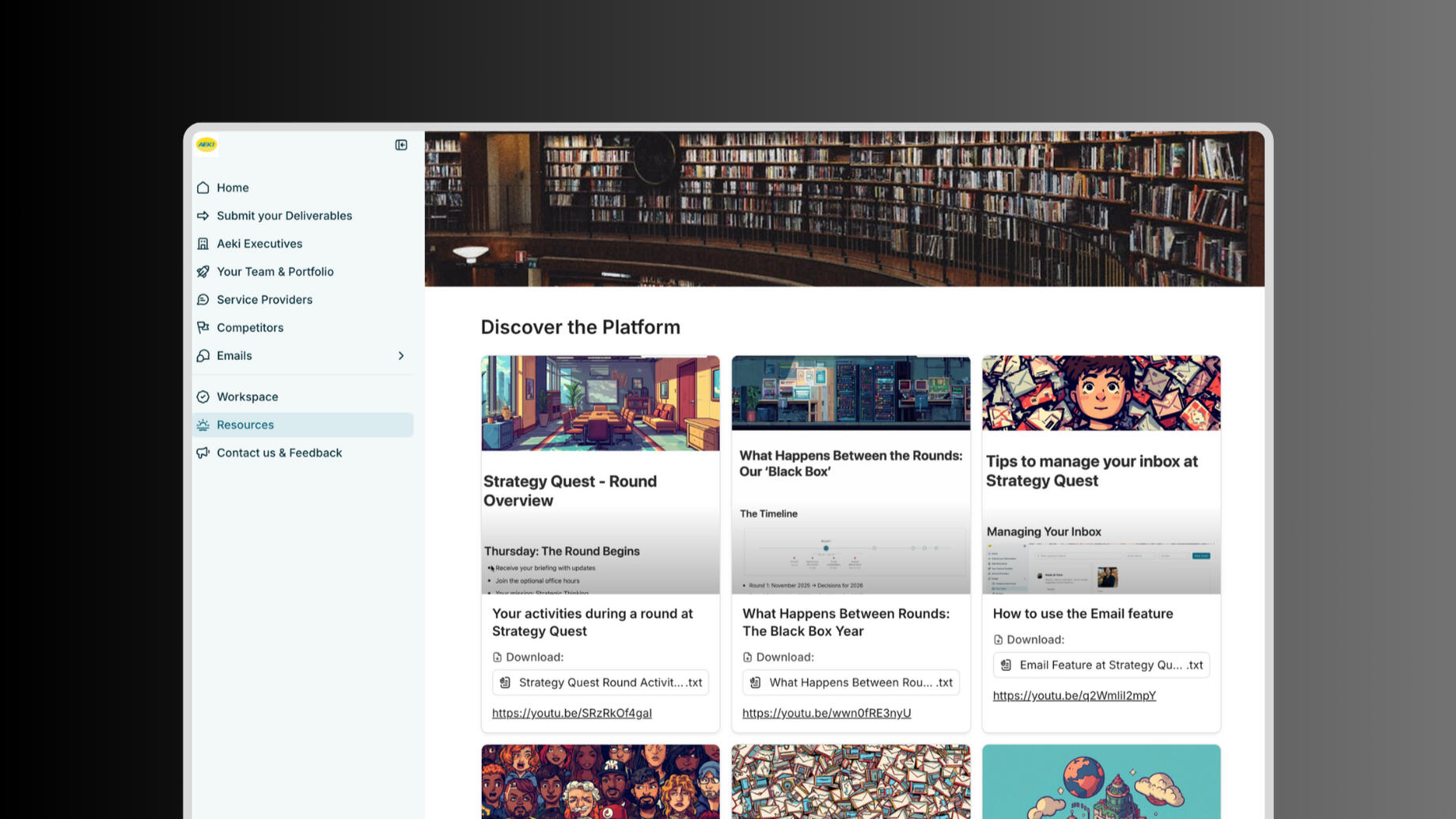Screen dimensions: 1456x819
Task: Expand the Emails submenu chevron
Action: 401,356
